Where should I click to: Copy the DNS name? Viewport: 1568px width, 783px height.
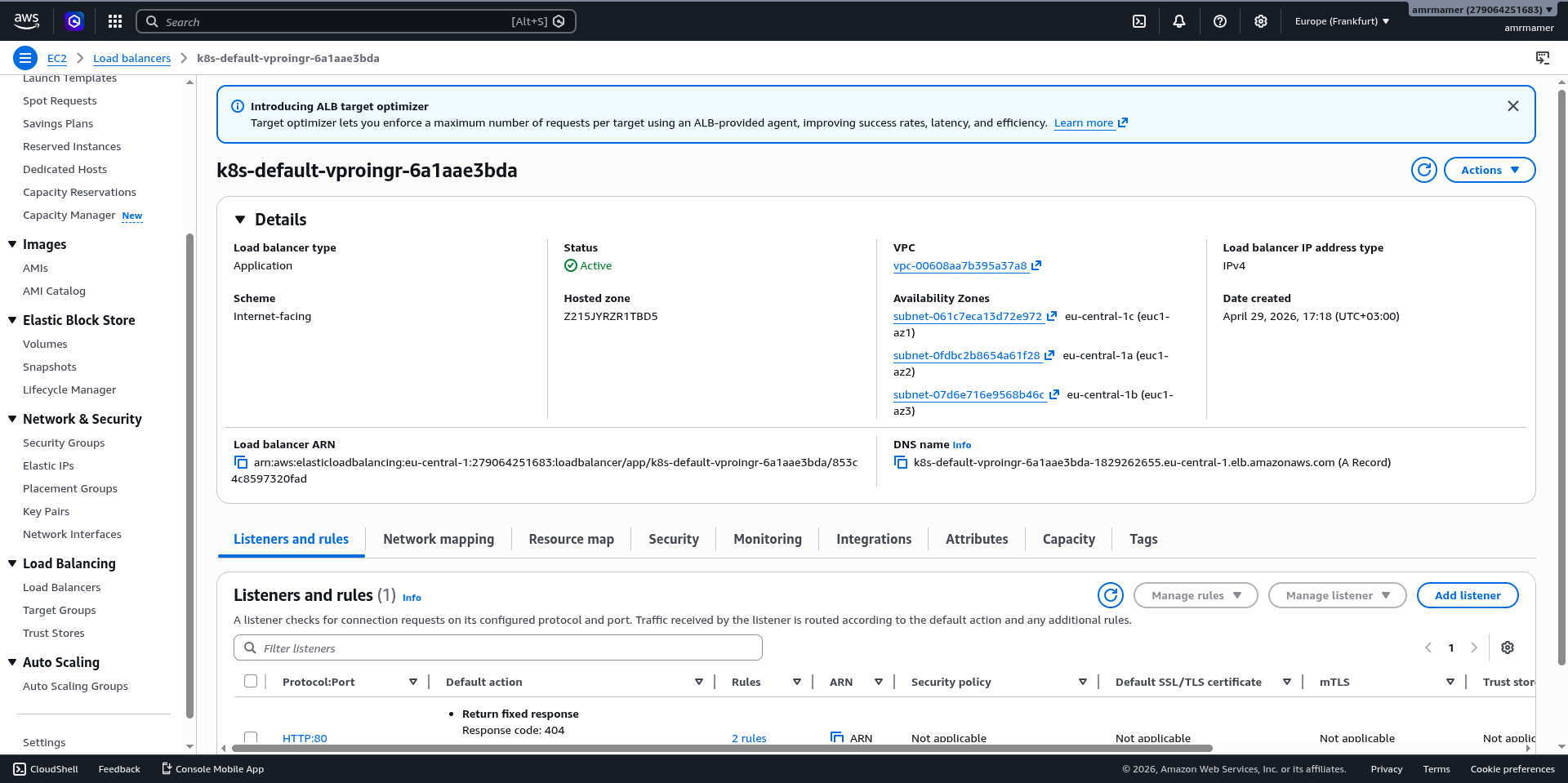(x=901, y=462)
